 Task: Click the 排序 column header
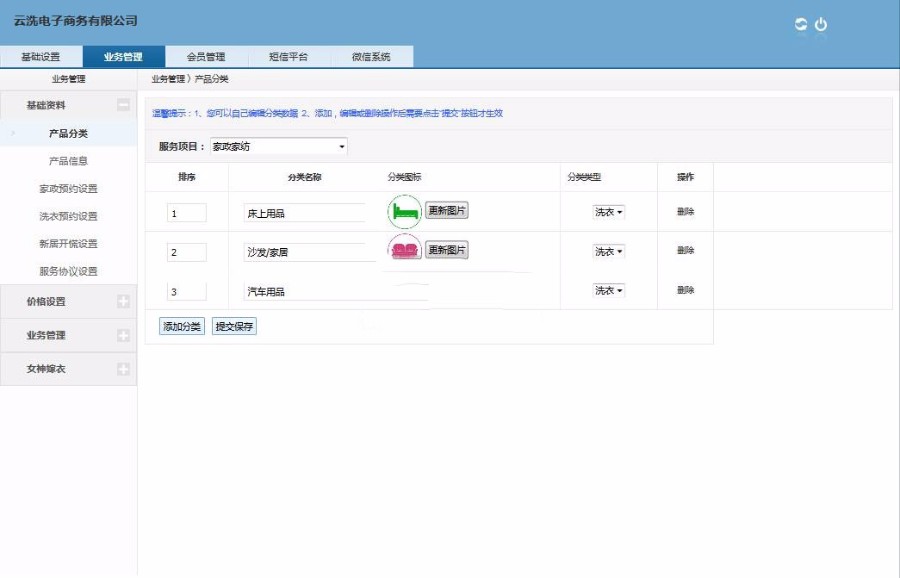pyautogui.click(x=187, y=177)
